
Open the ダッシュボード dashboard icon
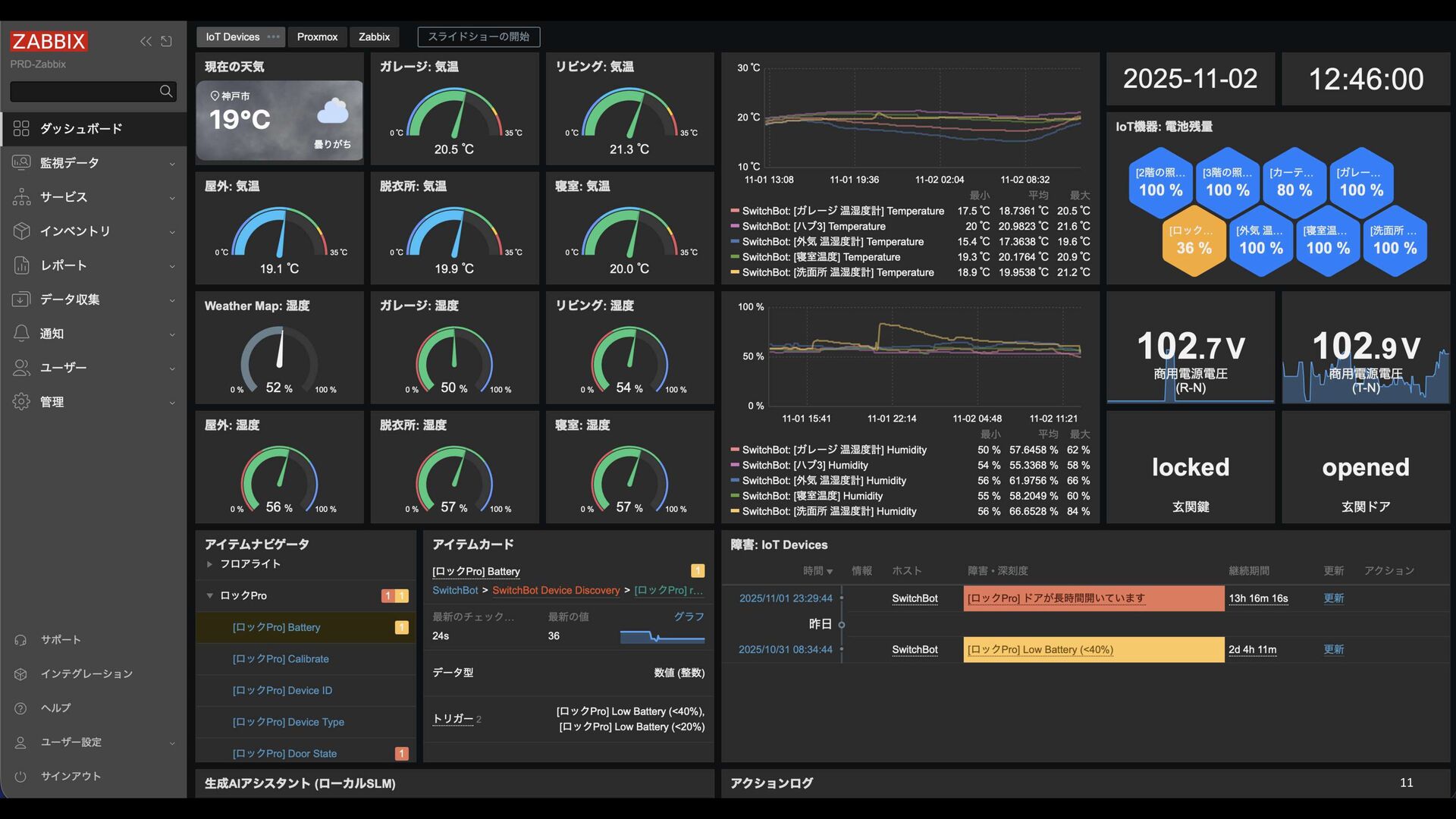click(21, 129)
